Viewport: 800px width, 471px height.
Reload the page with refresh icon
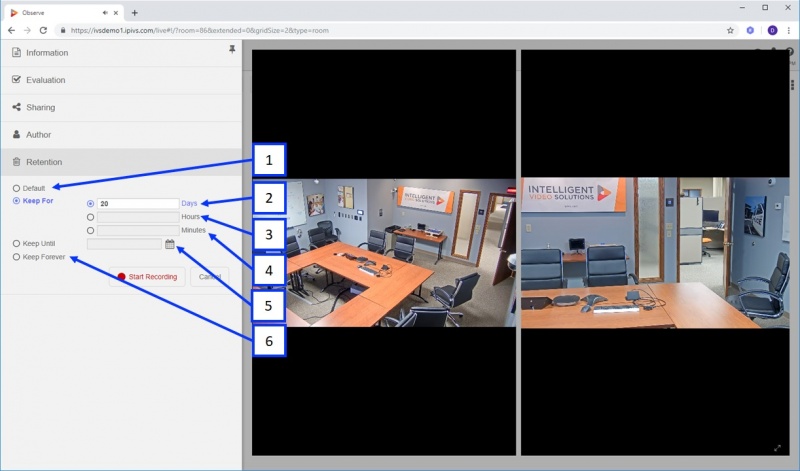click(43, 31)
